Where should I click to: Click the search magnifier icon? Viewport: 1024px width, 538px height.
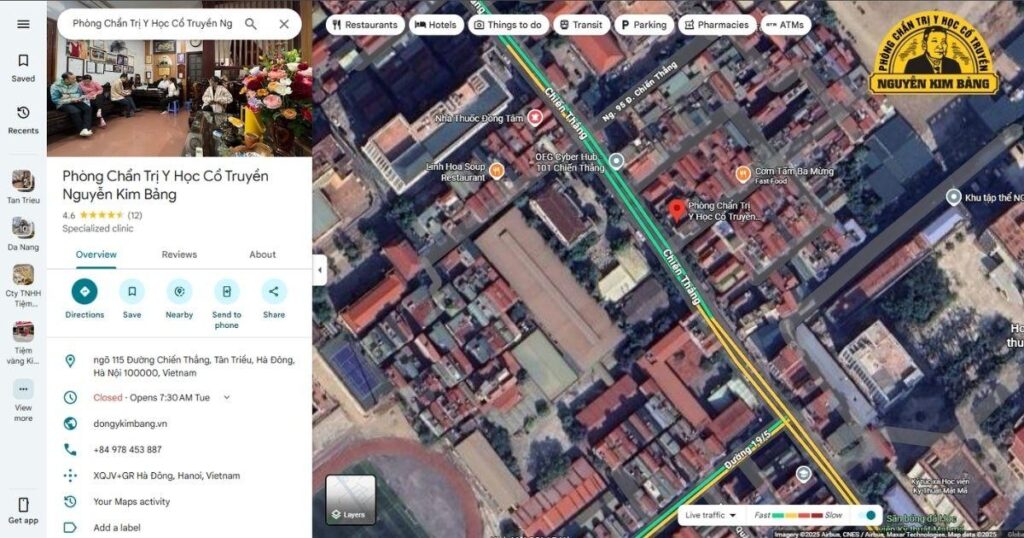(x=251, y=24)
